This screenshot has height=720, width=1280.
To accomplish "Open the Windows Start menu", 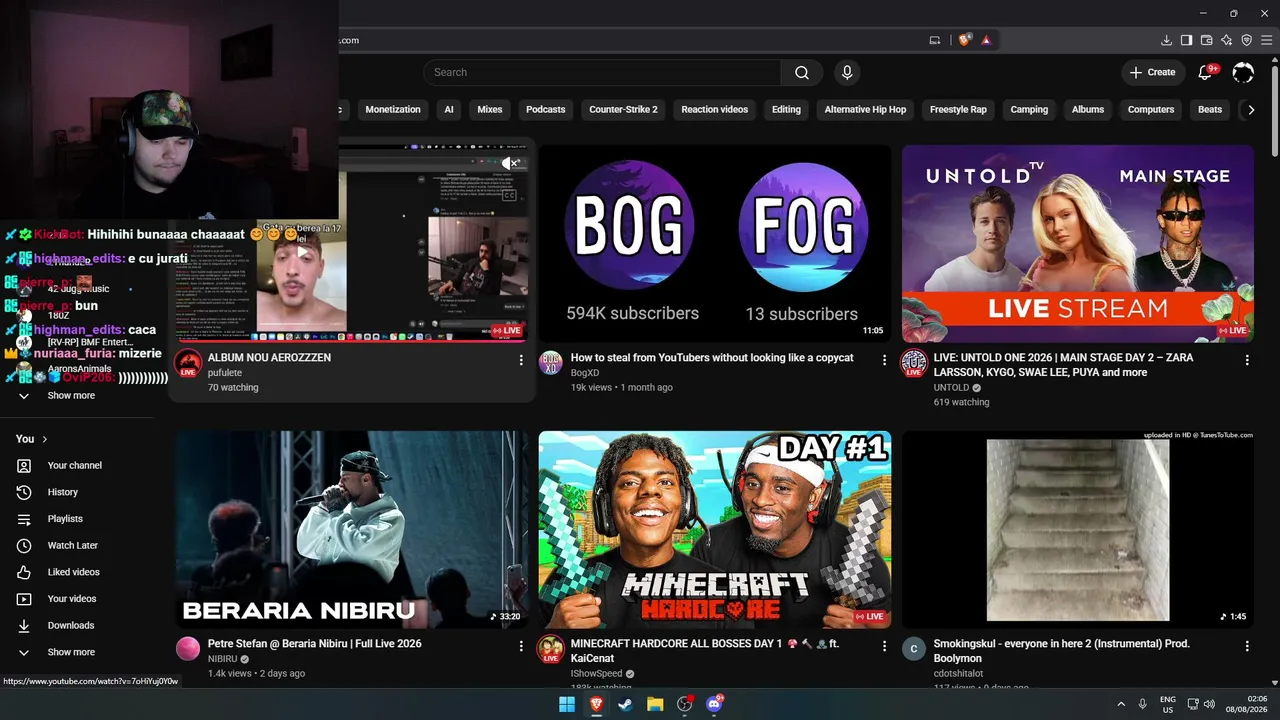I will click(x=567, y=704).
